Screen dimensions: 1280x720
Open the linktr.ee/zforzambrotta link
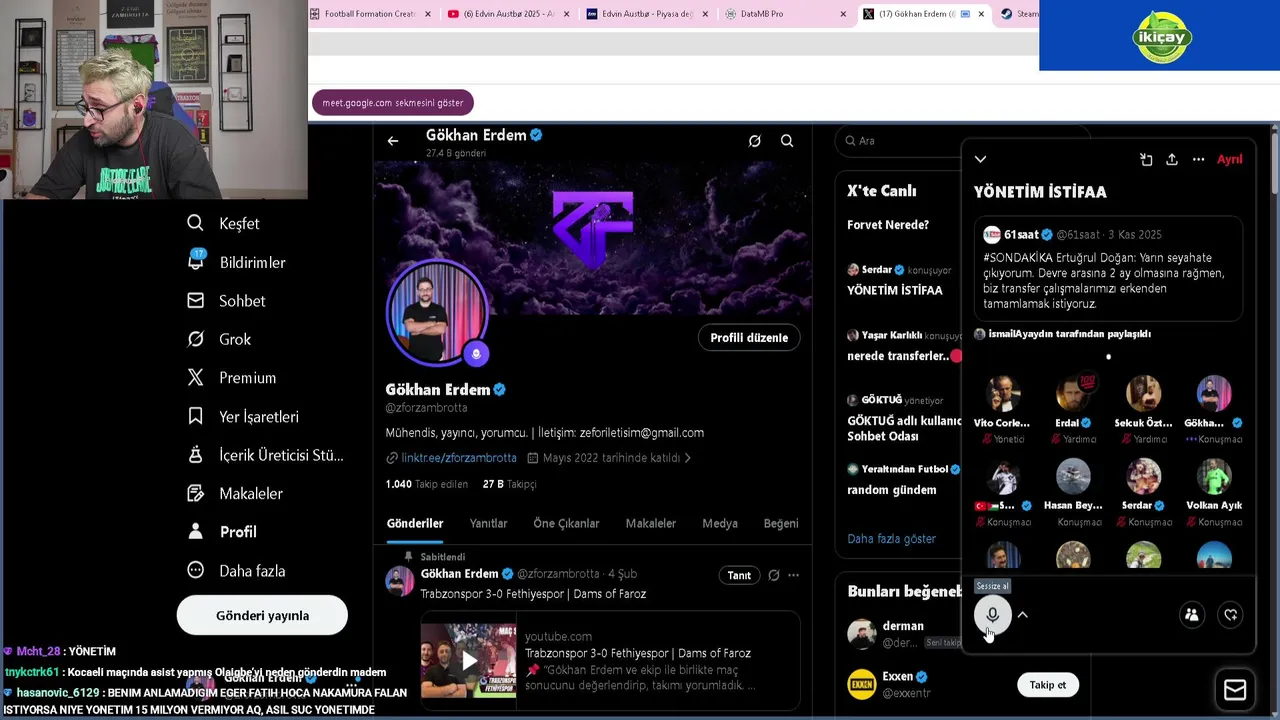(x=459, y=458)
